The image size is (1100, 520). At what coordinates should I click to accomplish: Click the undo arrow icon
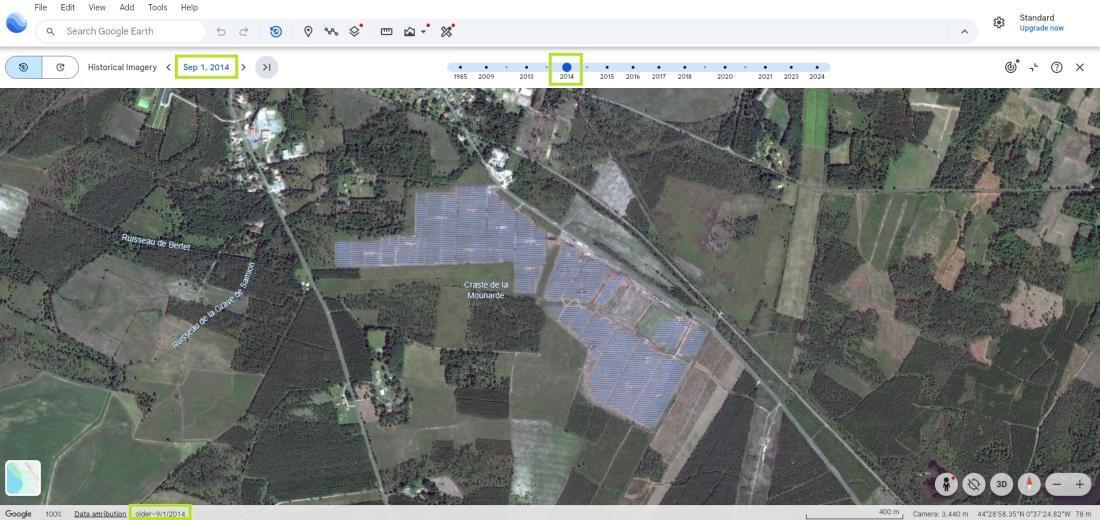[221, 32]
